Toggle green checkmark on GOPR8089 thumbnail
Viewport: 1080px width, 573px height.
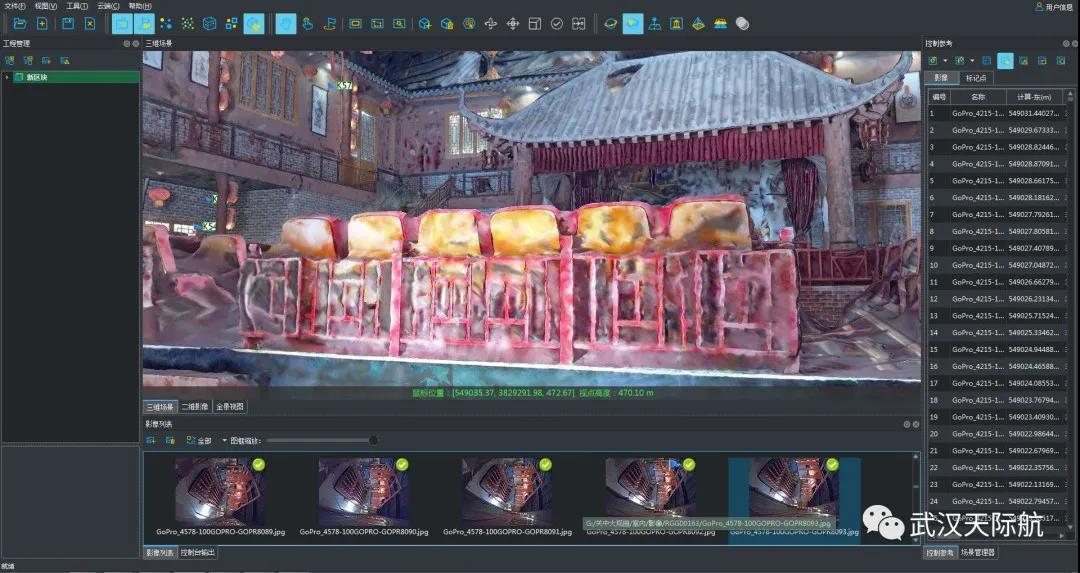[x=258, y=464]
